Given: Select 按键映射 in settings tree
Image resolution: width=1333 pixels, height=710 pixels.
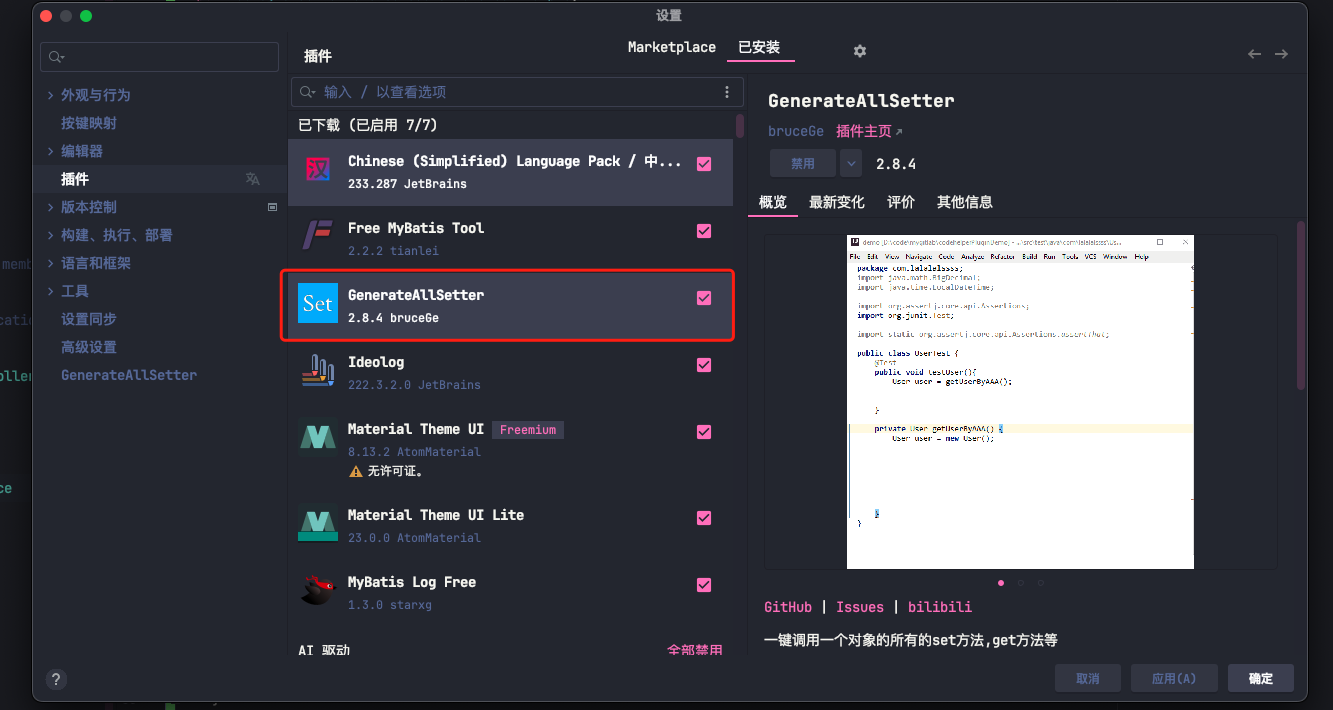Looking at the screenshot, I should [89, 123].
